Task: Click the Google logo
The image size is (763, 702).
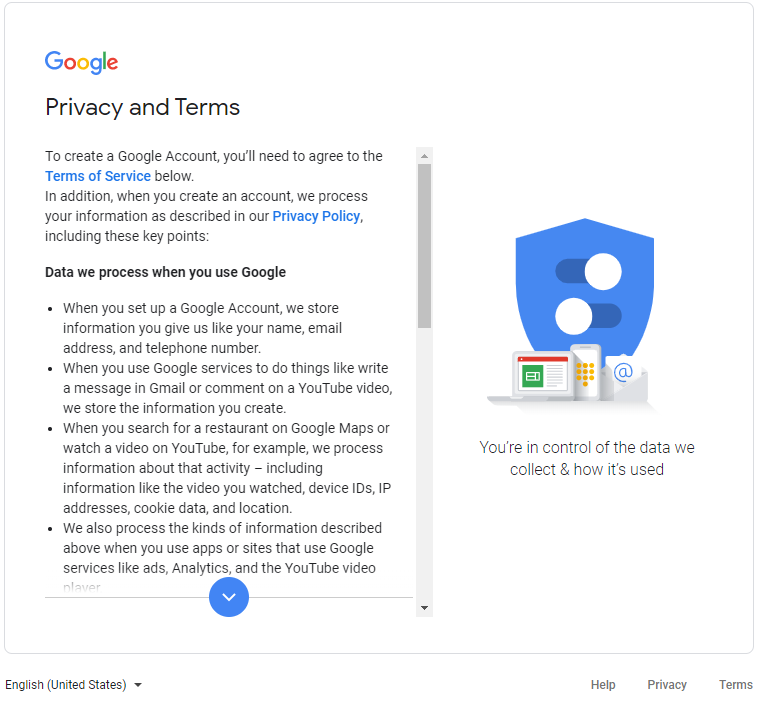Action: [x=82, y=63]
